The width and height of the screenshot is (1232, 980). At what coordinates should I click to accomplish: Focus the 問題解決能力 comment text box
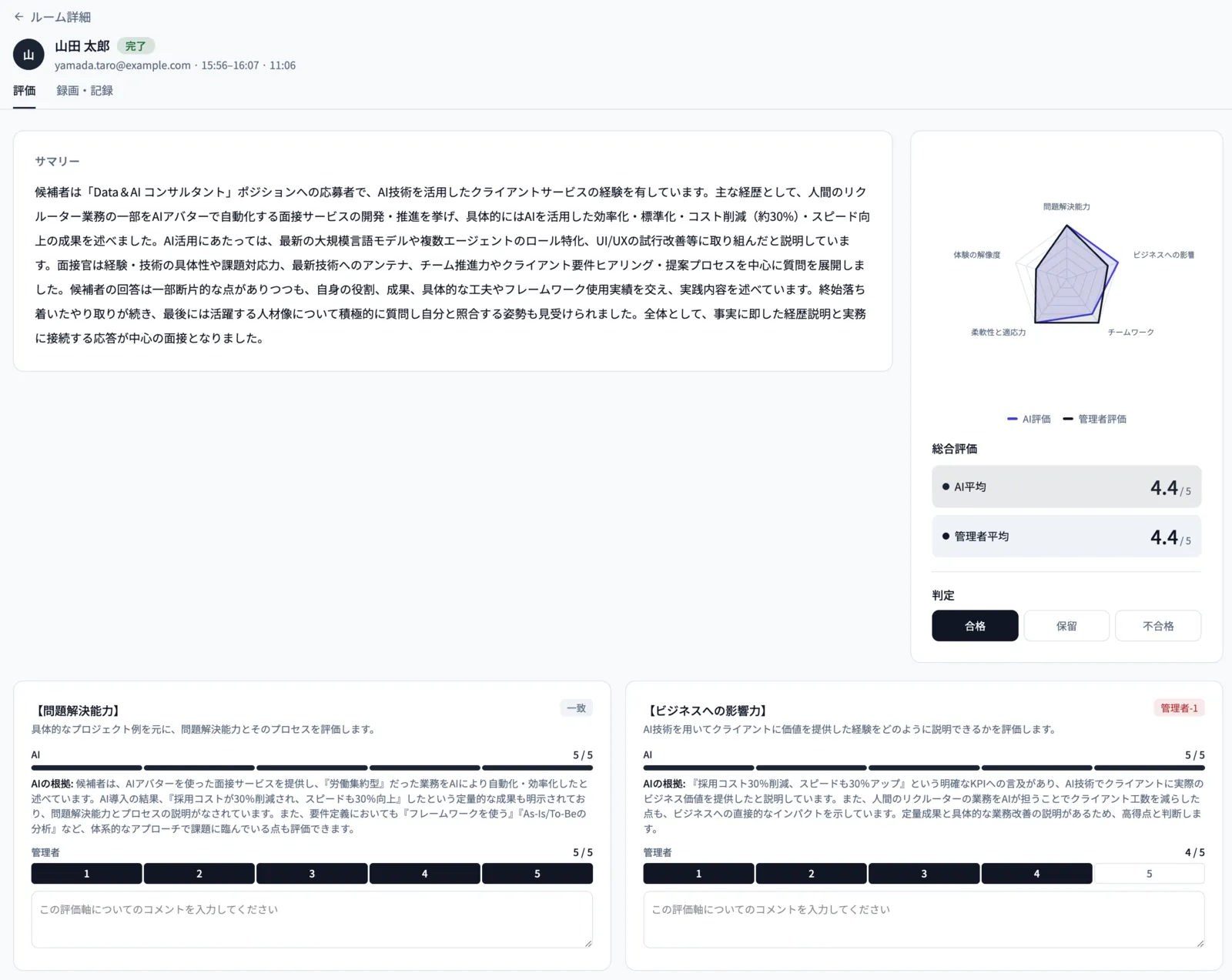[312, 920]
